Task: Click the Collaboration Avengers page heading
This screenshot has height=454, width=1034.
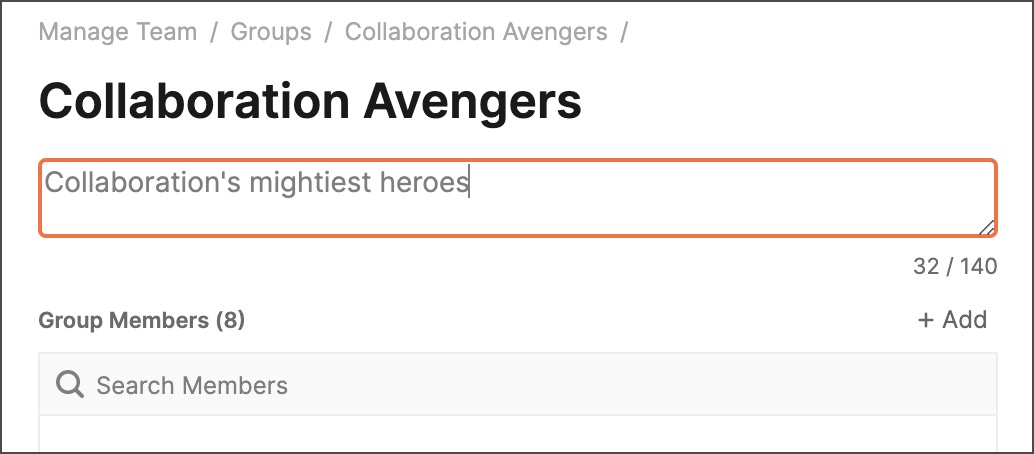Action: (311, 102)
